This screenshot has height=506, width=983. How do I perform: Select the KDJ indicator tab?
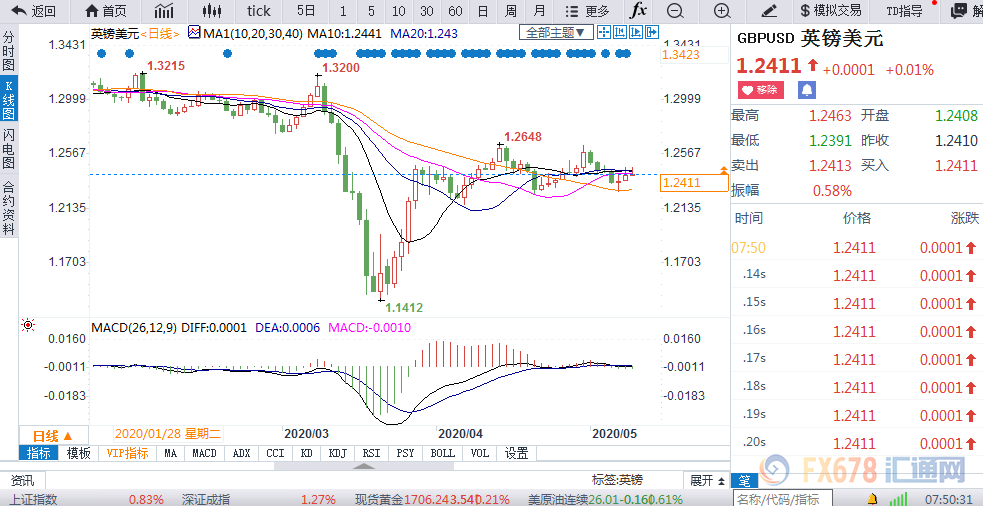pos(337,453)
